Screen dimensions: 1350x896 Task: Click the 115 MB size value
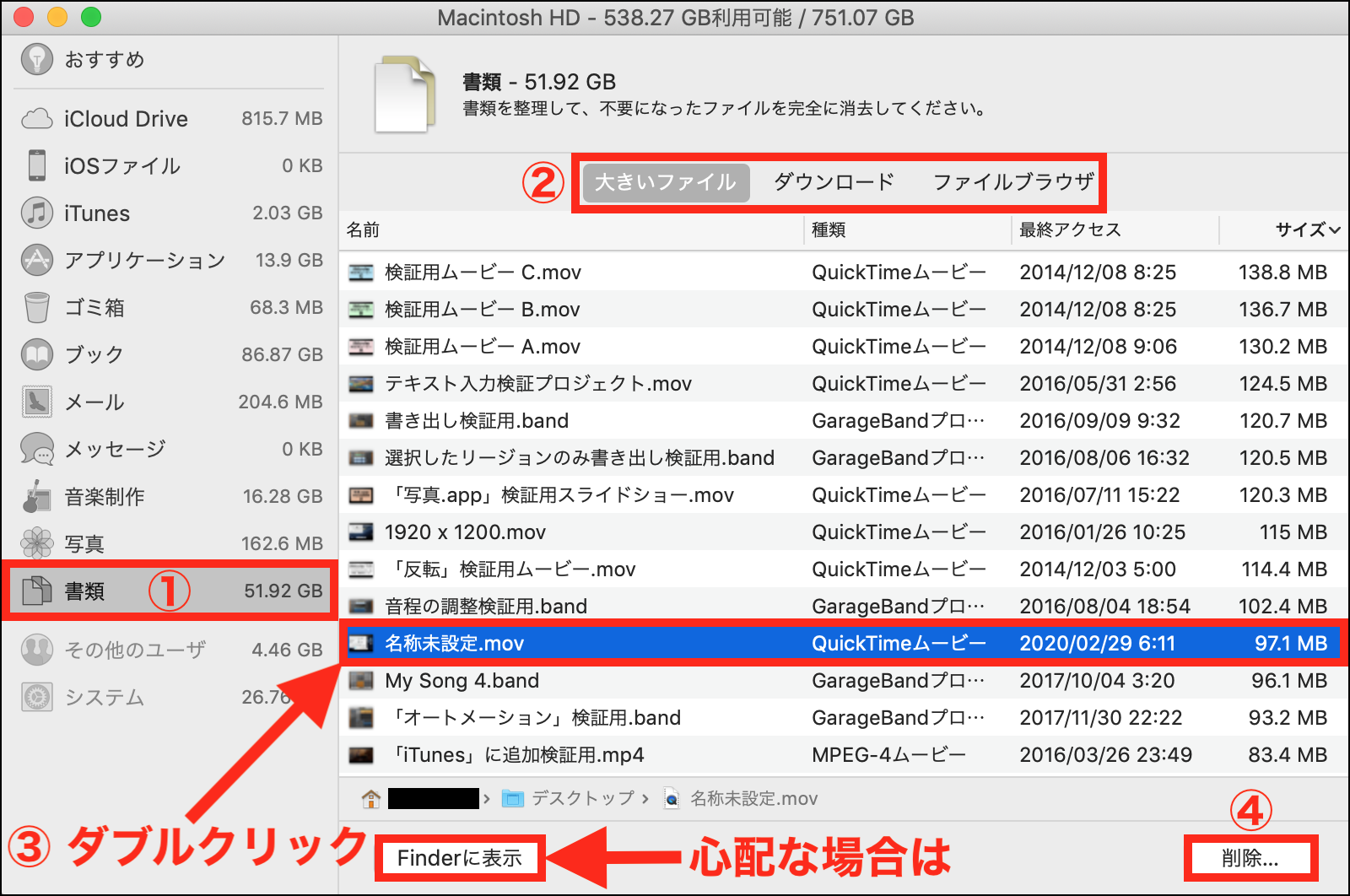click(1293, 532)
